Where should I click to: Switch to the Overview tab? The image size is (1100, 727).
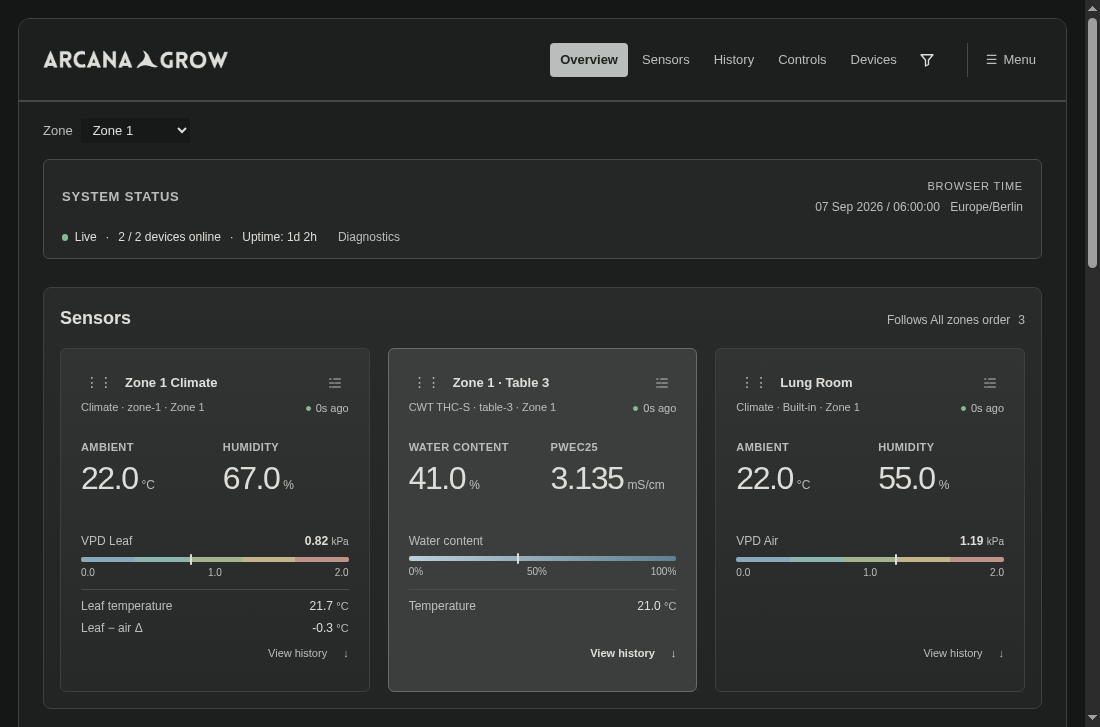point(589,60)
